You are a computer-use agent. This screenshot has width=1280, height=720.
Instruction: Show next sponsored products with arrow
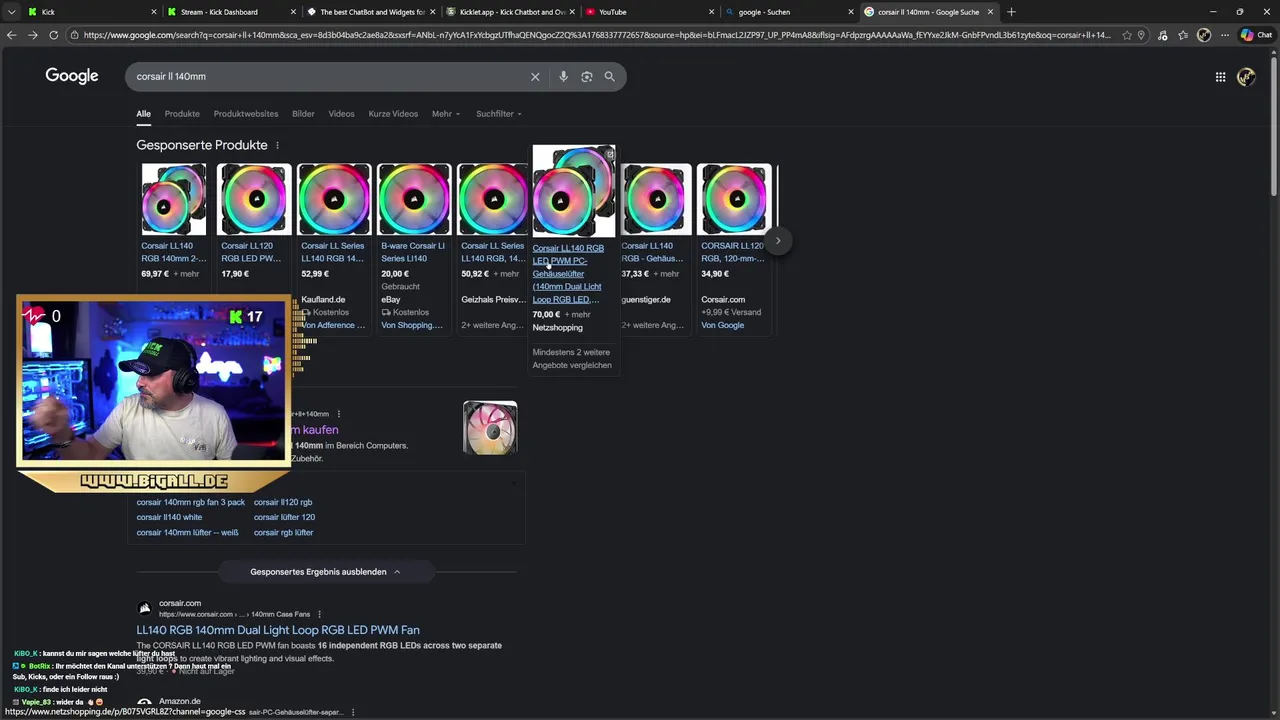778,240
